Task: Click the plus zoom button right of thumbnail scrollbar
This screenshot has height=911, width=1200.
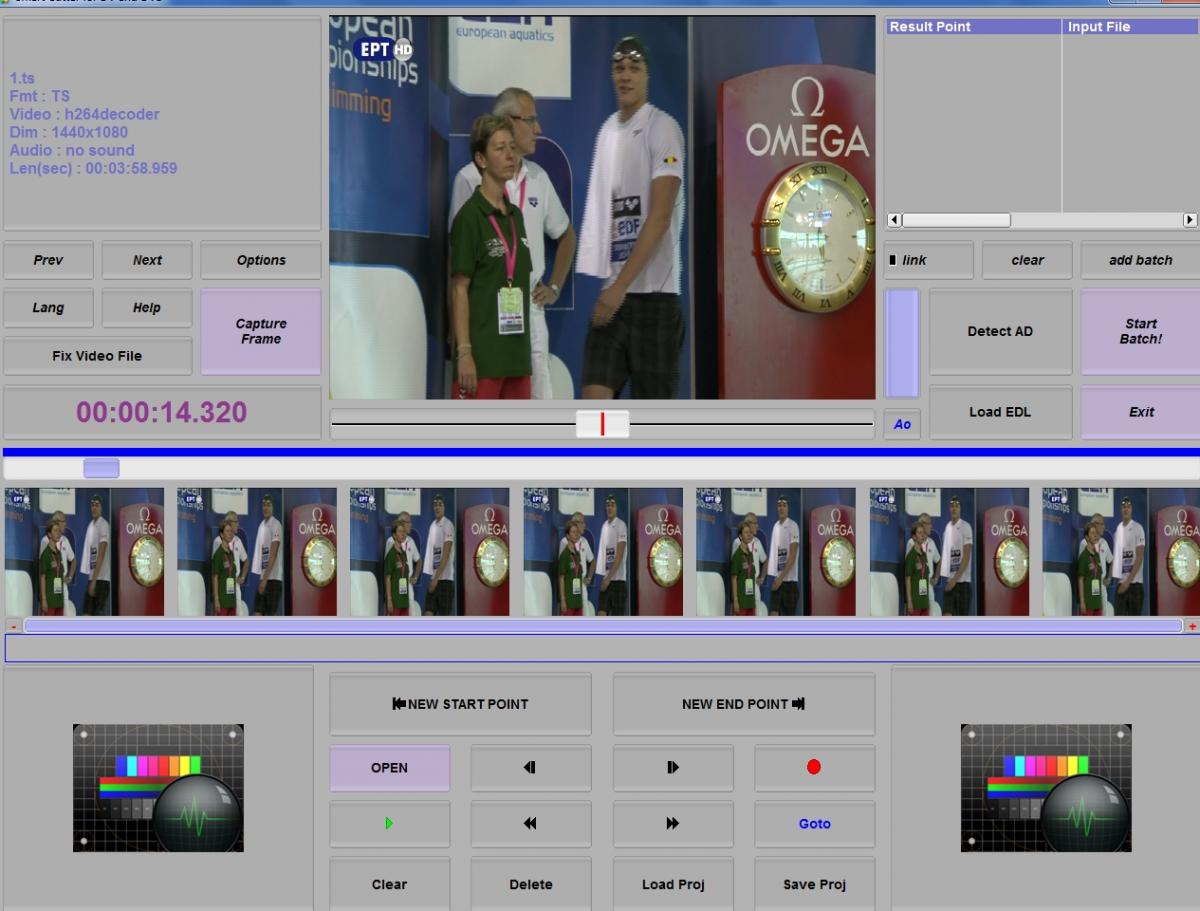Action: click(1192, 626)
